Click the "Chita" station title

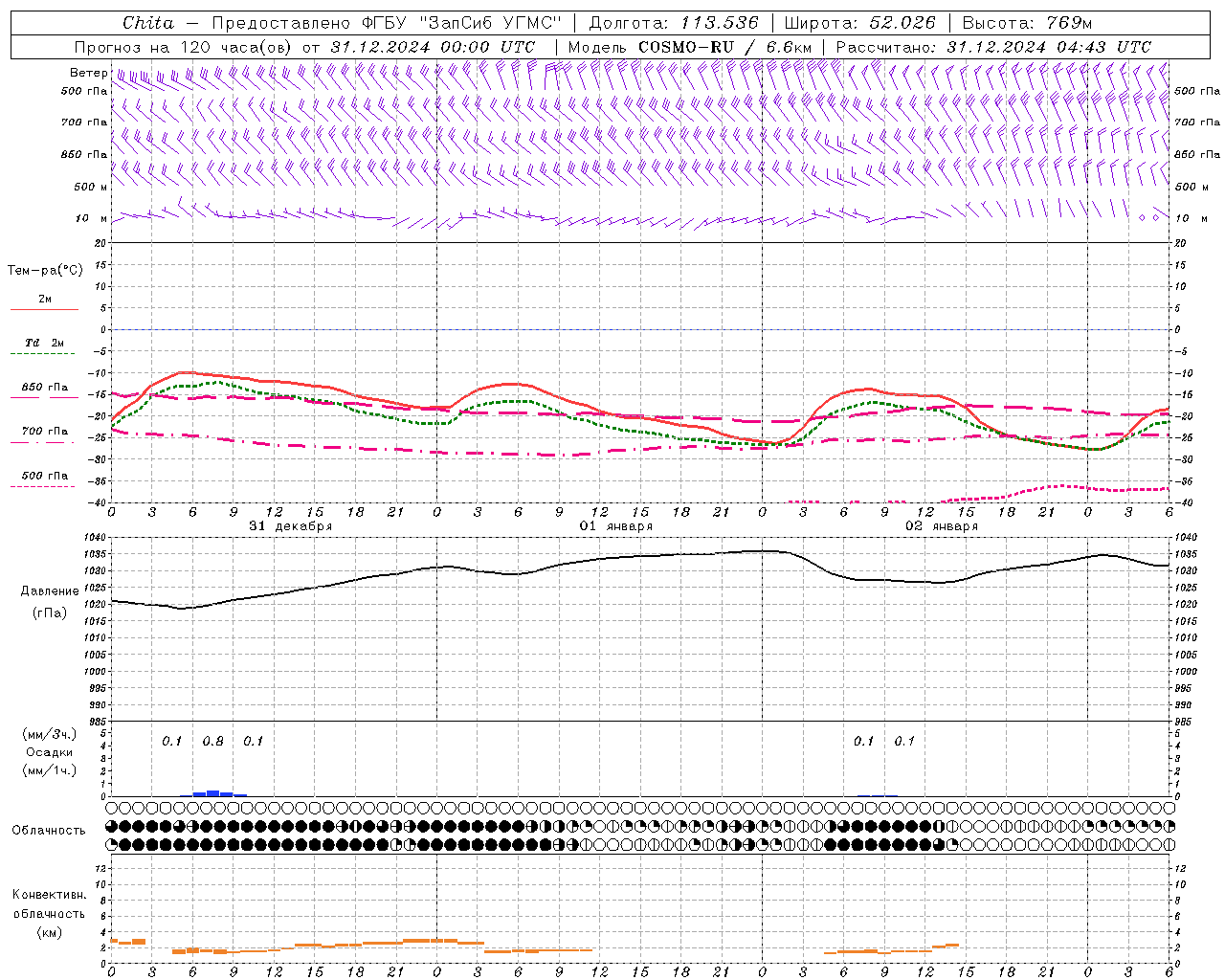(148, 23)
